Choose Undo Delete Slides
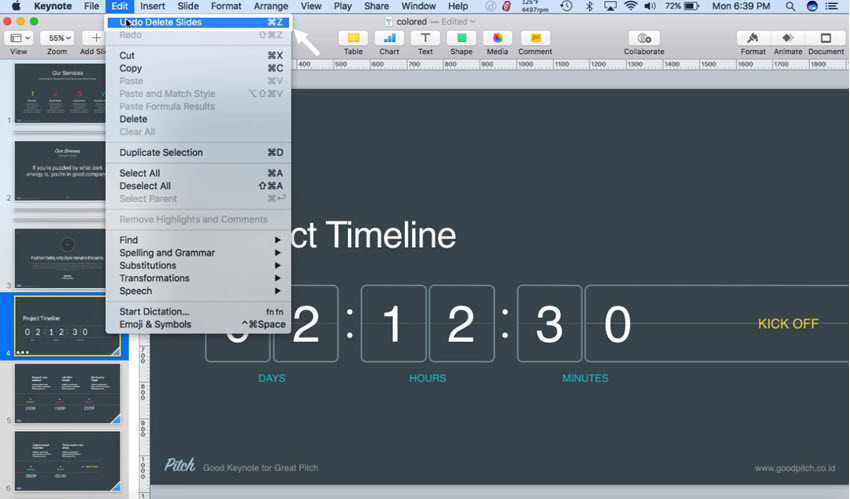 198,22
